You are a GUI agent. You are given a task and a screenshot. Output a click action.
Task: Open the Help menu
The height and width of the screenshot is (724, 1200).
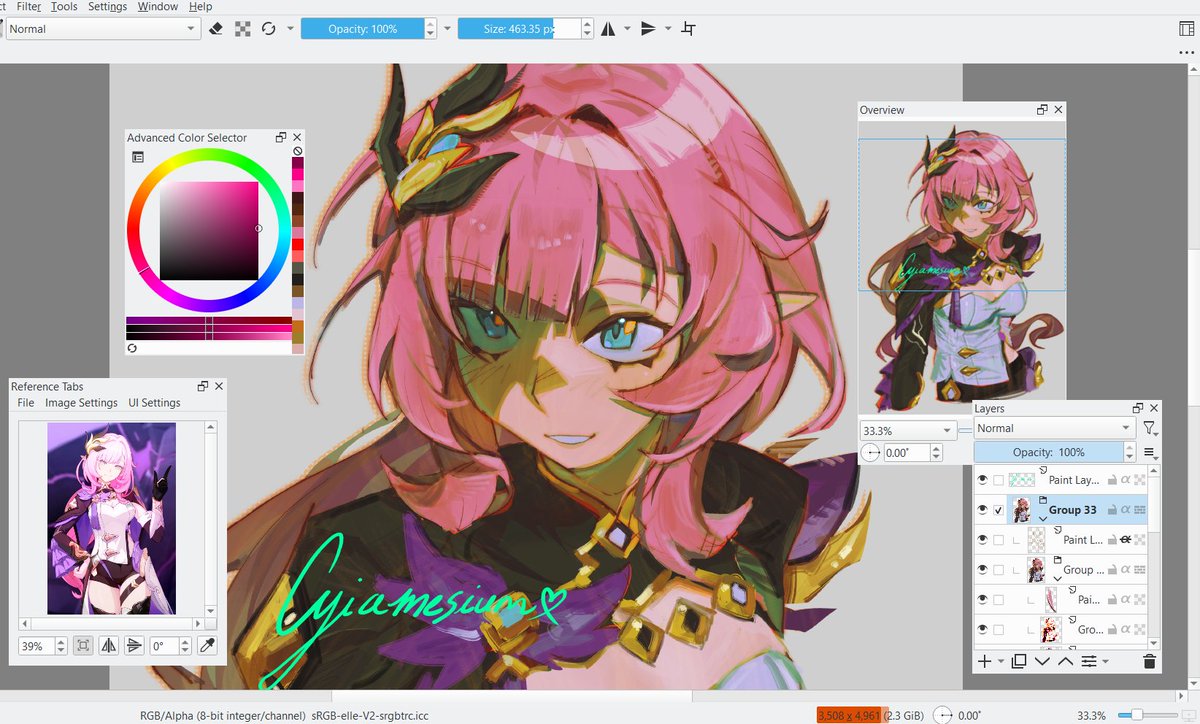tap(200, 6)
